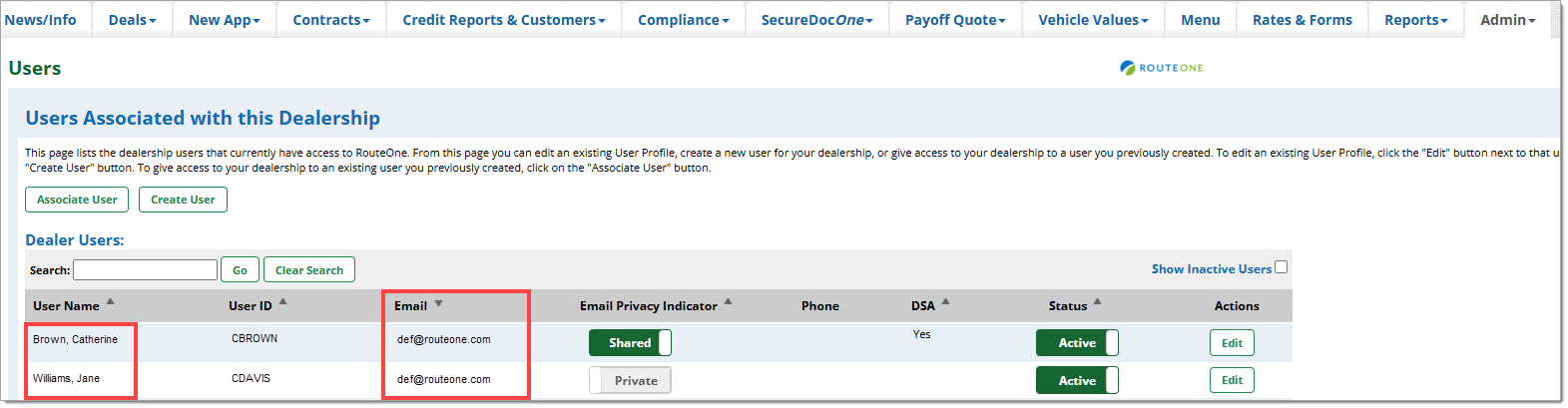Viewport: 1568px width, 408px height.
Task: Go to the News/Info tab
Action: (41, 20)
